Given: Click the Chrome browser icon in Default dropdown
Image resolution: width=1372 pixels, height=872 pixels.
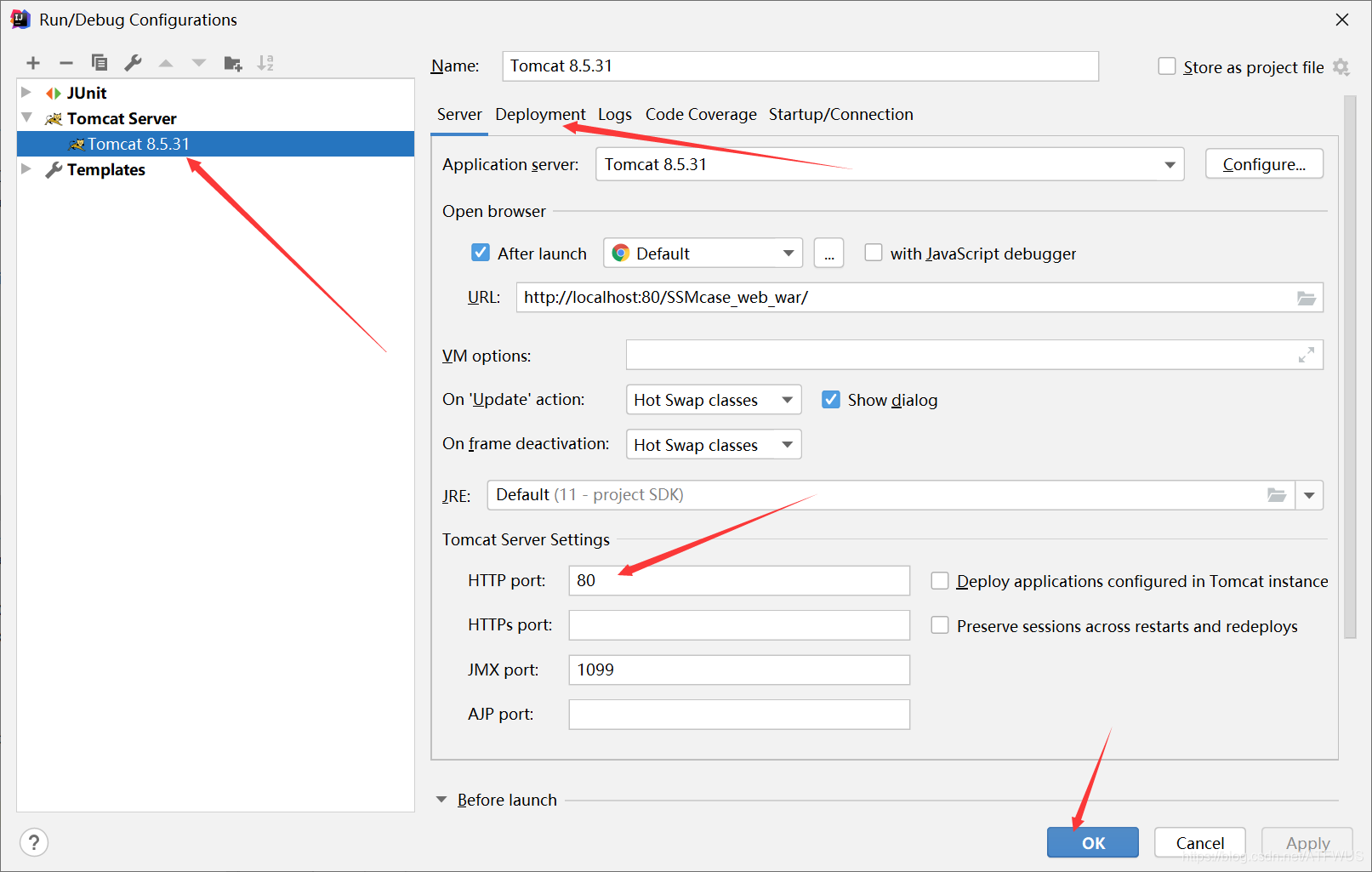Looking at the screenshot, I should point(621,254).
